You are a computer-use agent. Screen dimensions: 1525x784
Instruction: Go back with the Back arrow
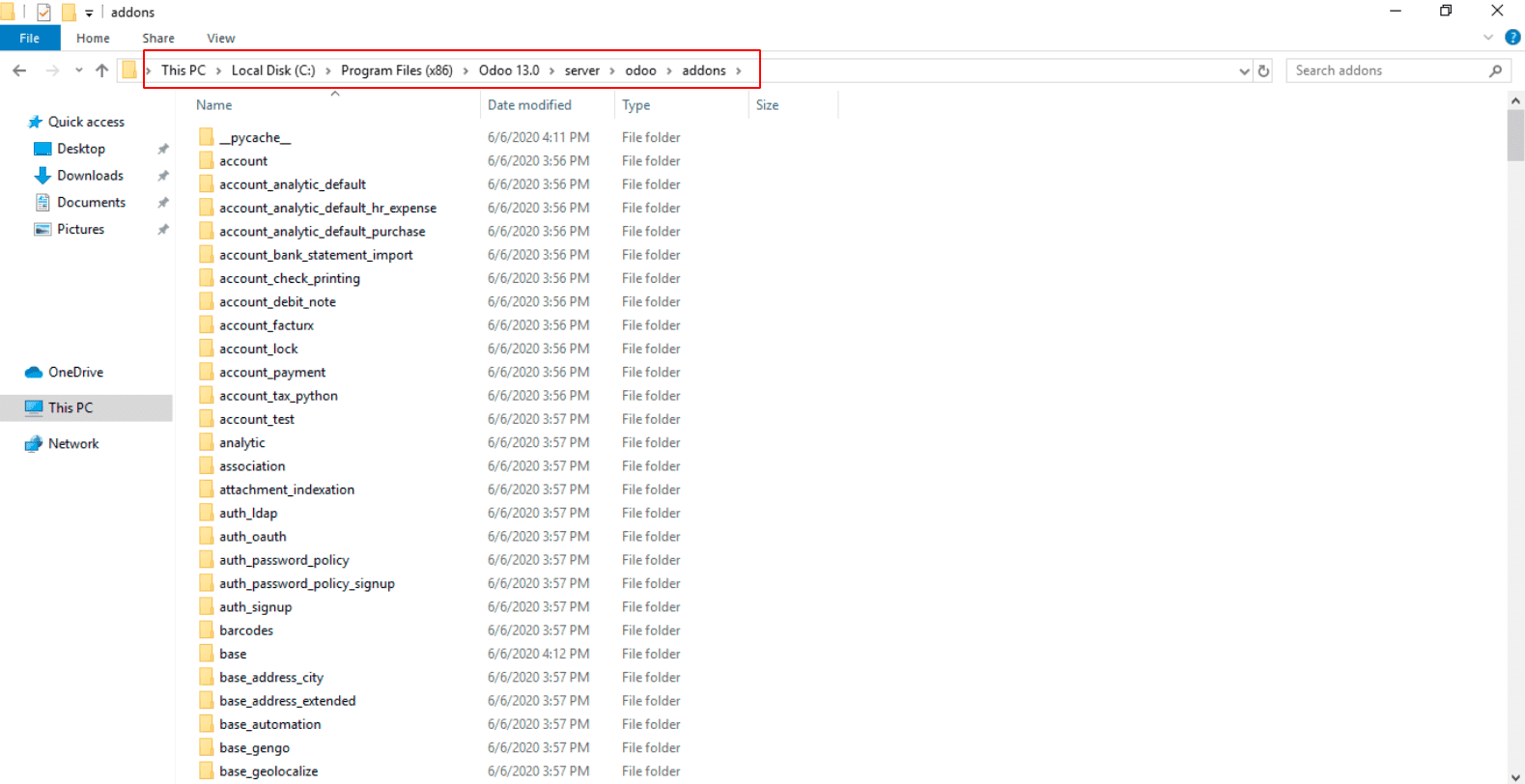[x=19, y=70]
